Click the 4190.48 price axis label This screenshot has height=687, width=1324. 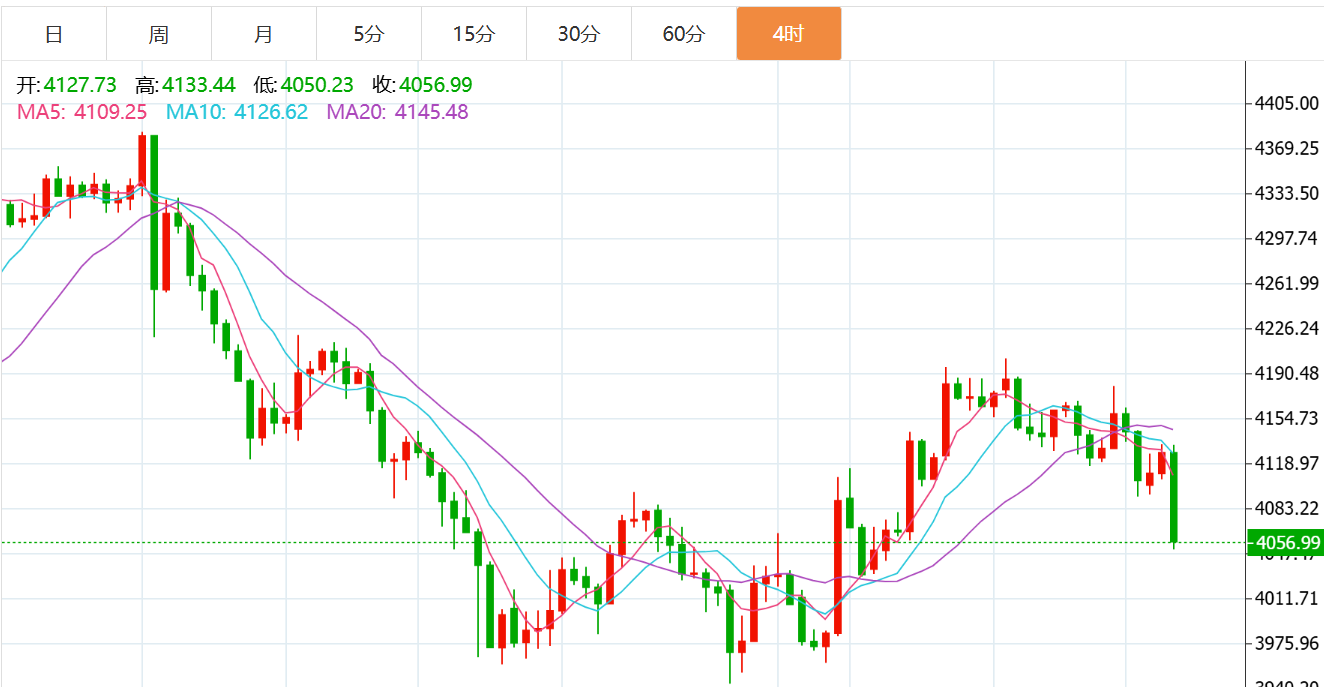[x=1288, y=373]
